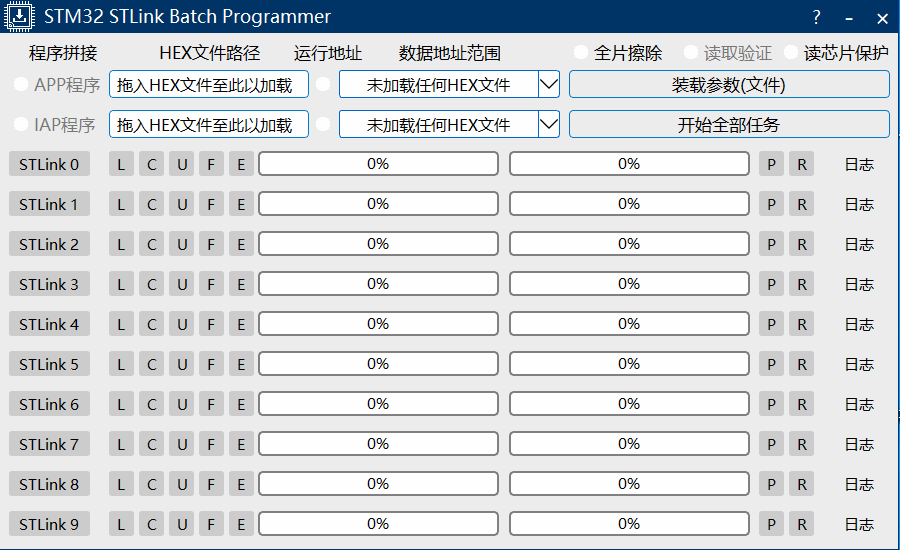Viewport: 900px width, 550px height.
Task: Click the U button in STLink 3 row
Action: [x=181, y=284]
